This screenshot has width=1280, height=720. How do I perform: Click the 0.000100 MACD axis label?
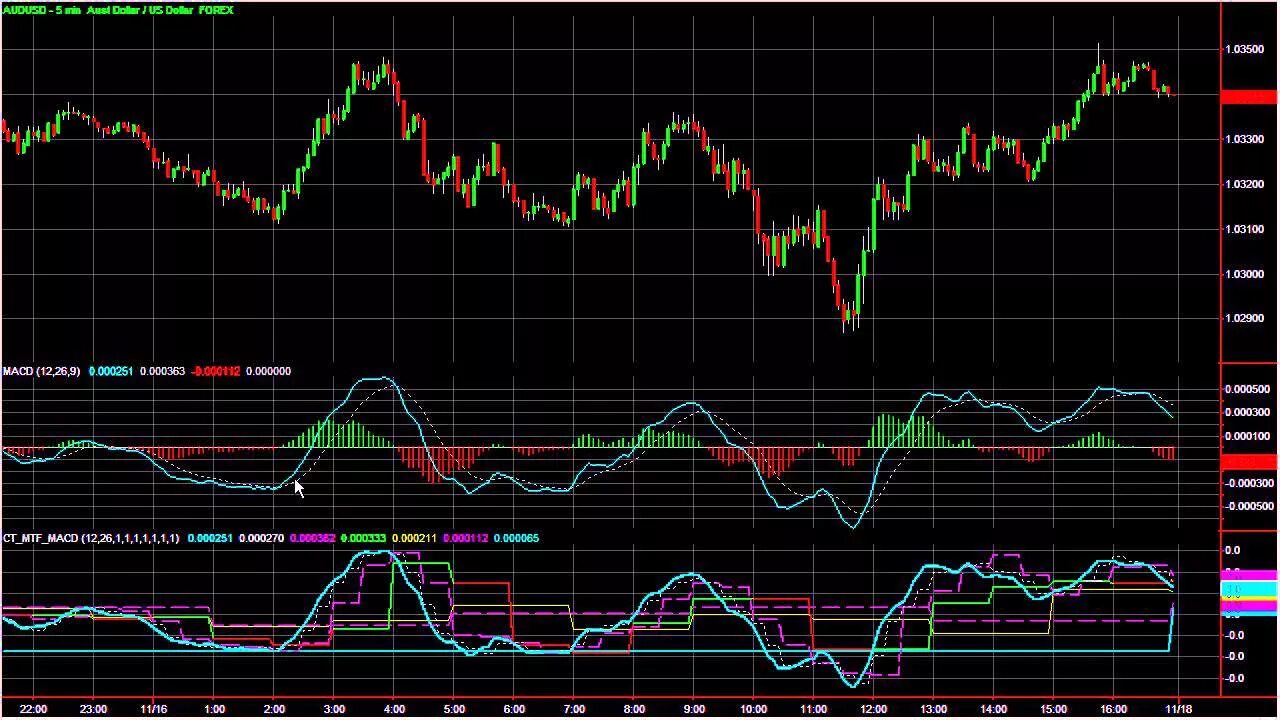1248,436
